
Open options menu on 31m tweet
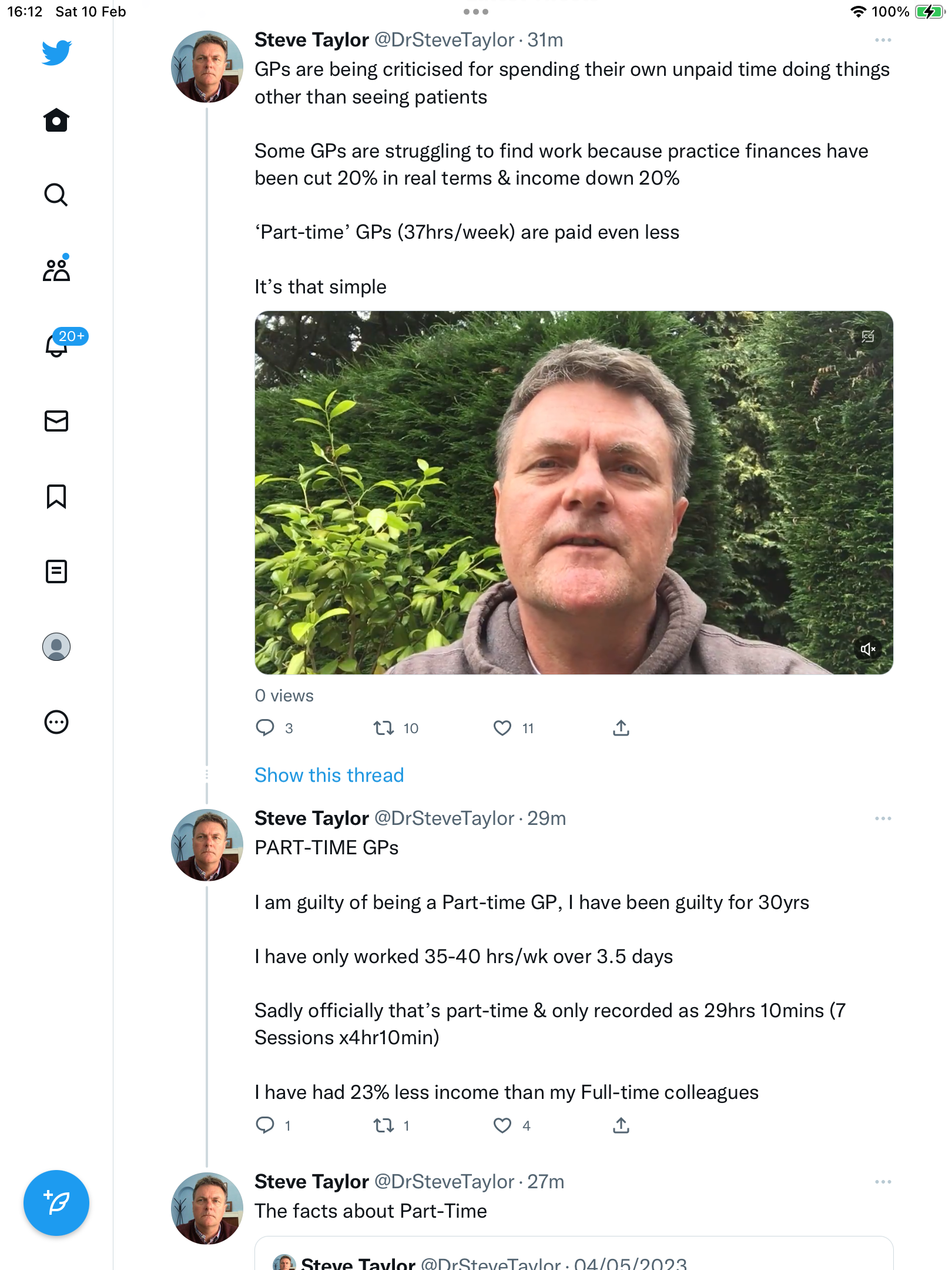click(883, 40)
